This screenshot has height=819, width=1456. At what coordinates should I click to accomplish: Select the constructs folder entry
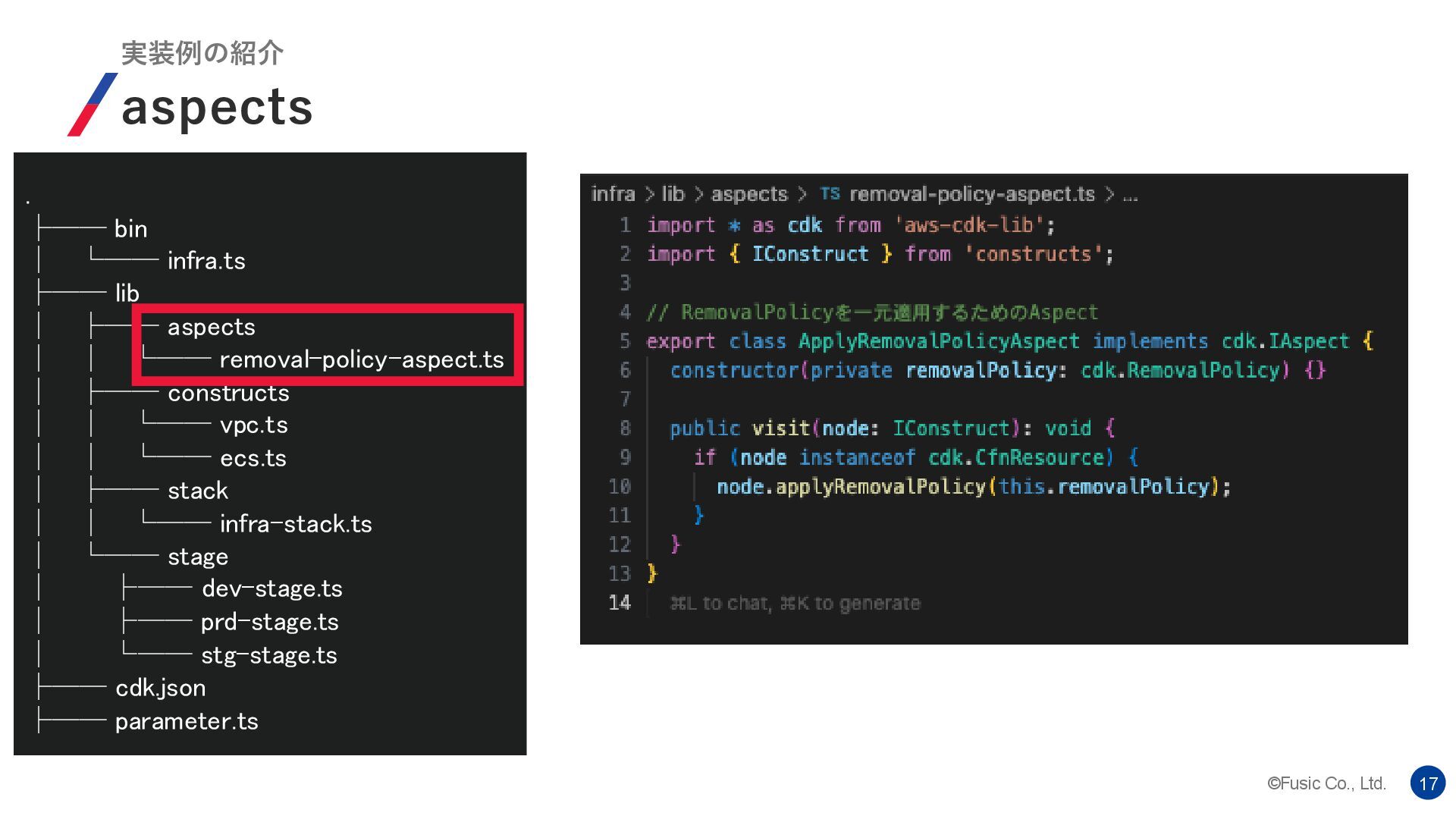tap(228, 393)
